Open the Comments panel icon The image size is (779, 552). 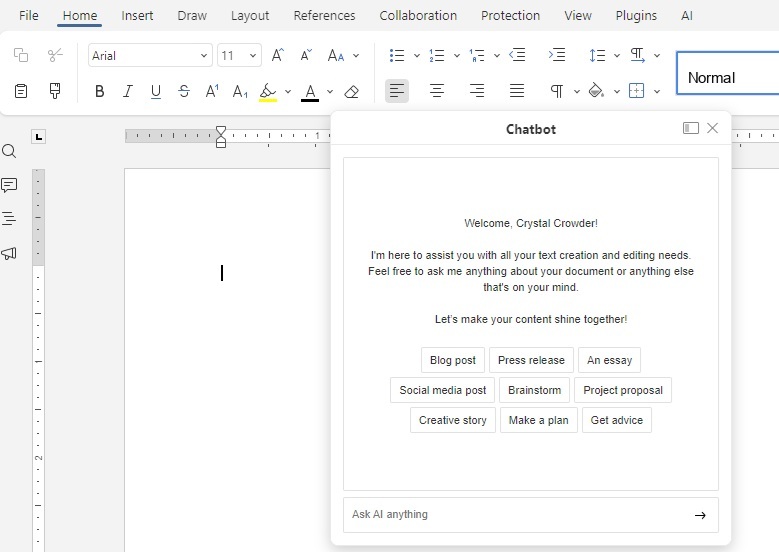[x=9, y=185]
